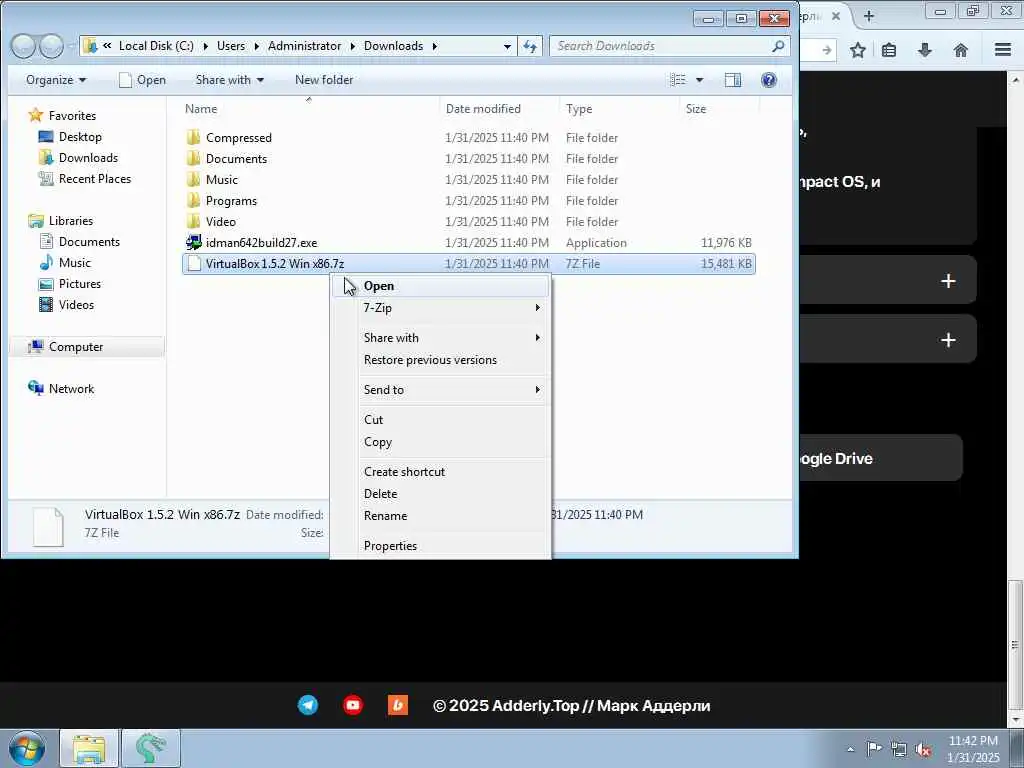The width and height of the screenshot is (1024, 768).
Task: Click the browser home icon
Action: (961, 50)
